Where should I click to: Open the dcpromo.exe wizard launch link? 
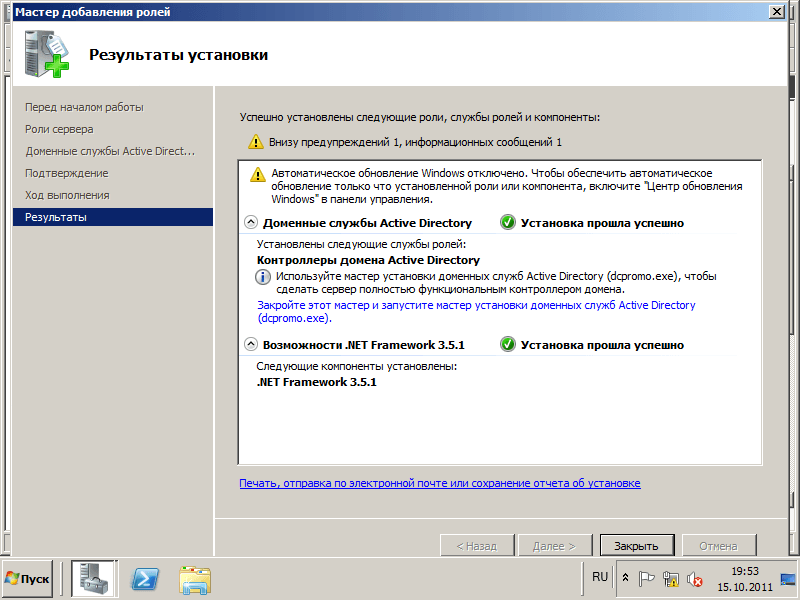(476, 311)
